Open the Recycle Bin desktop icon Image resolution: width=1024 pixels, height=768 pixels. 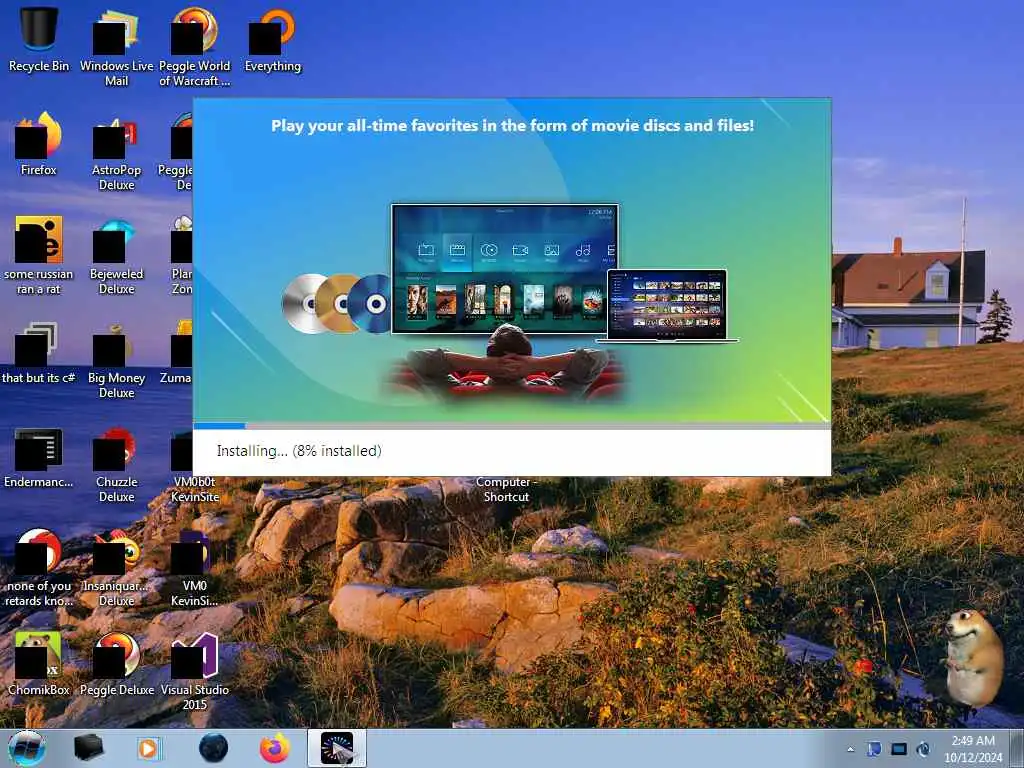pos(39,38)
